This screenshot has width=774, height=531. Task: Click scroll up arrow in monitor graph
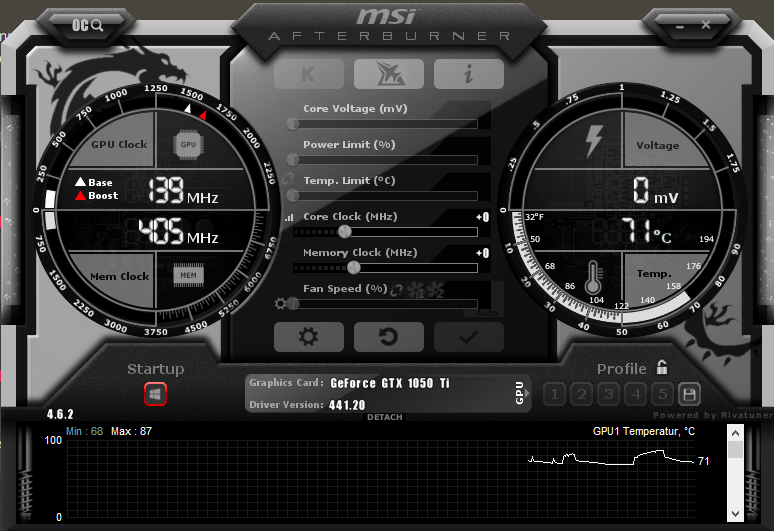pyautogui.click(x=735, y=433)
